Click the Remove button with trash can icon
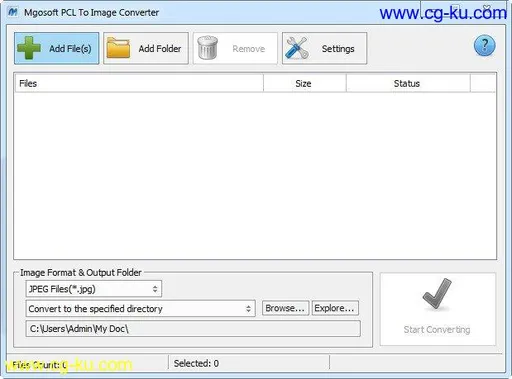 [x=235, y=48]
